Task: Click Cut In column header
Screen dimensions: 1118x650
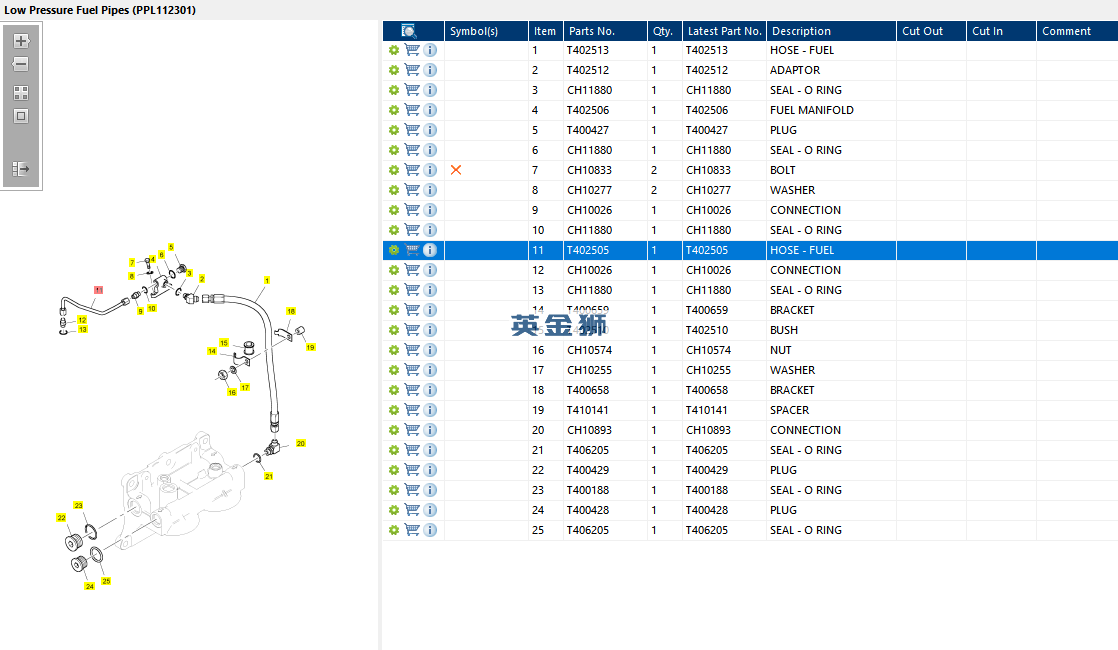Action: click(1001, 31)
